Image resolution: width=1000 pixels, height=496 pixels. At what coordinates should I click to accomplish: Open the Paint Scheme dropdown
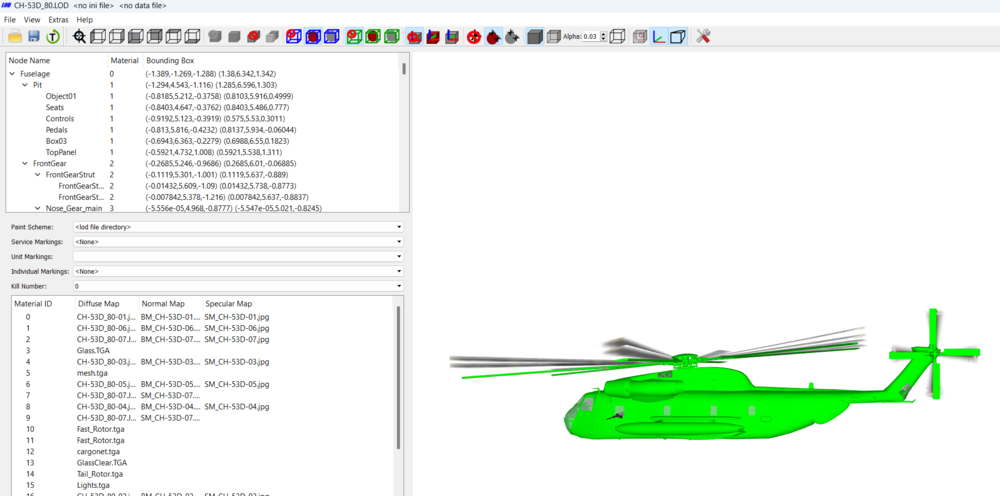239,227
